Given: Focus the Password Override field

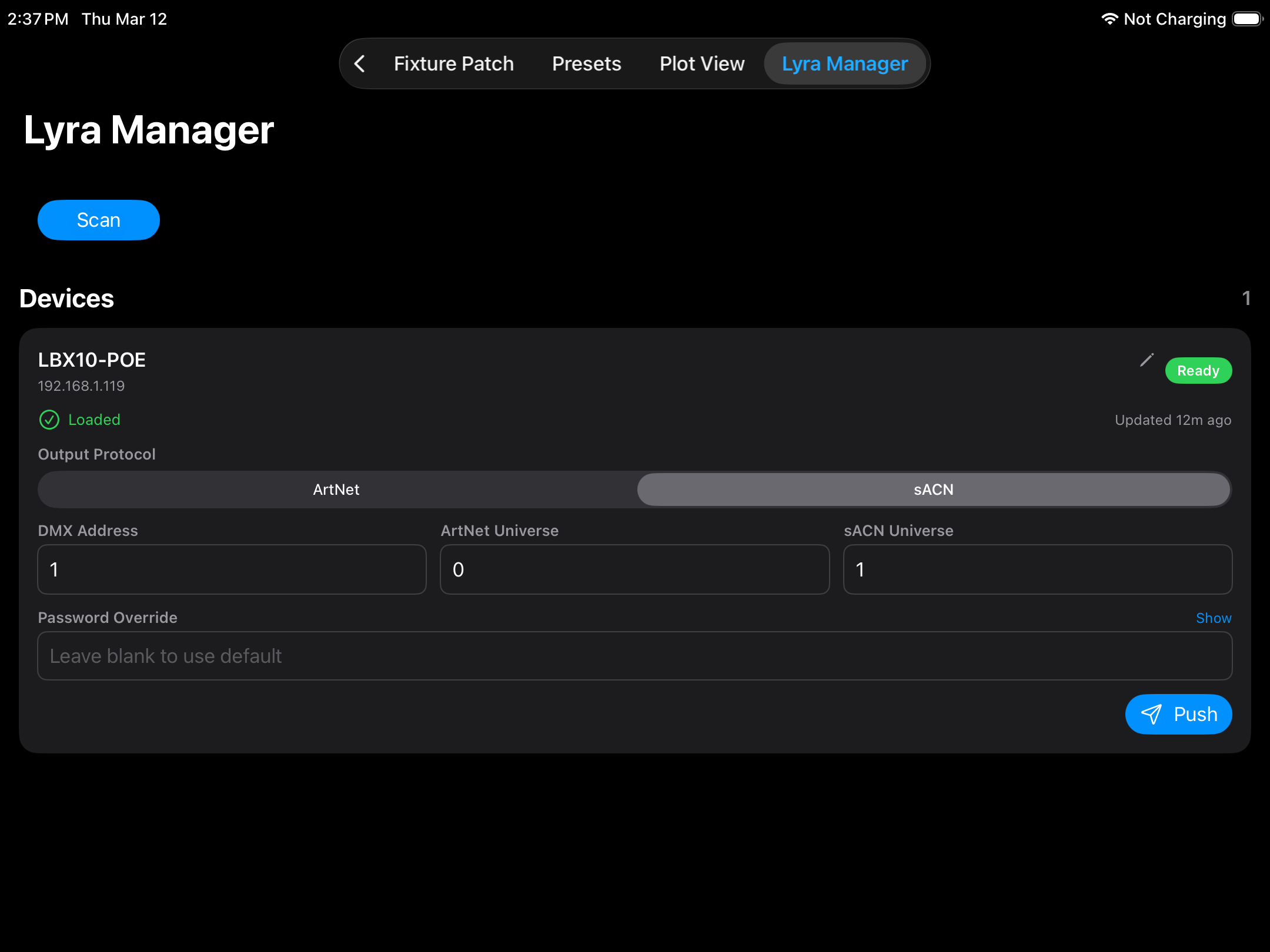Looking at the screenshot, I should click(x=635, y=656).
